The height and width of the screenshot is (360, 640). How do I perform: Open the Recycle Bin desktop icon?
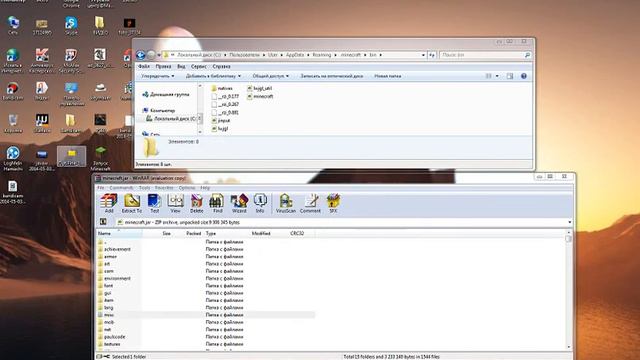pos(13,123)
